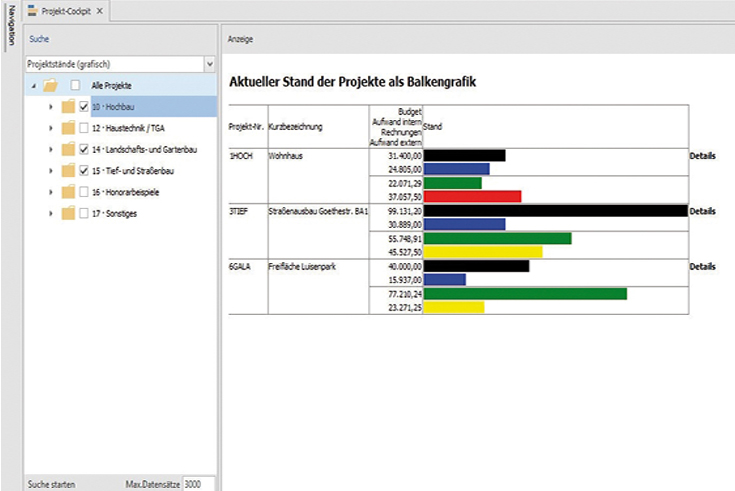Click the folder icon for 17 Sonstiges
This screenshot has height=491, width=735.
click(x=68, y=213)
